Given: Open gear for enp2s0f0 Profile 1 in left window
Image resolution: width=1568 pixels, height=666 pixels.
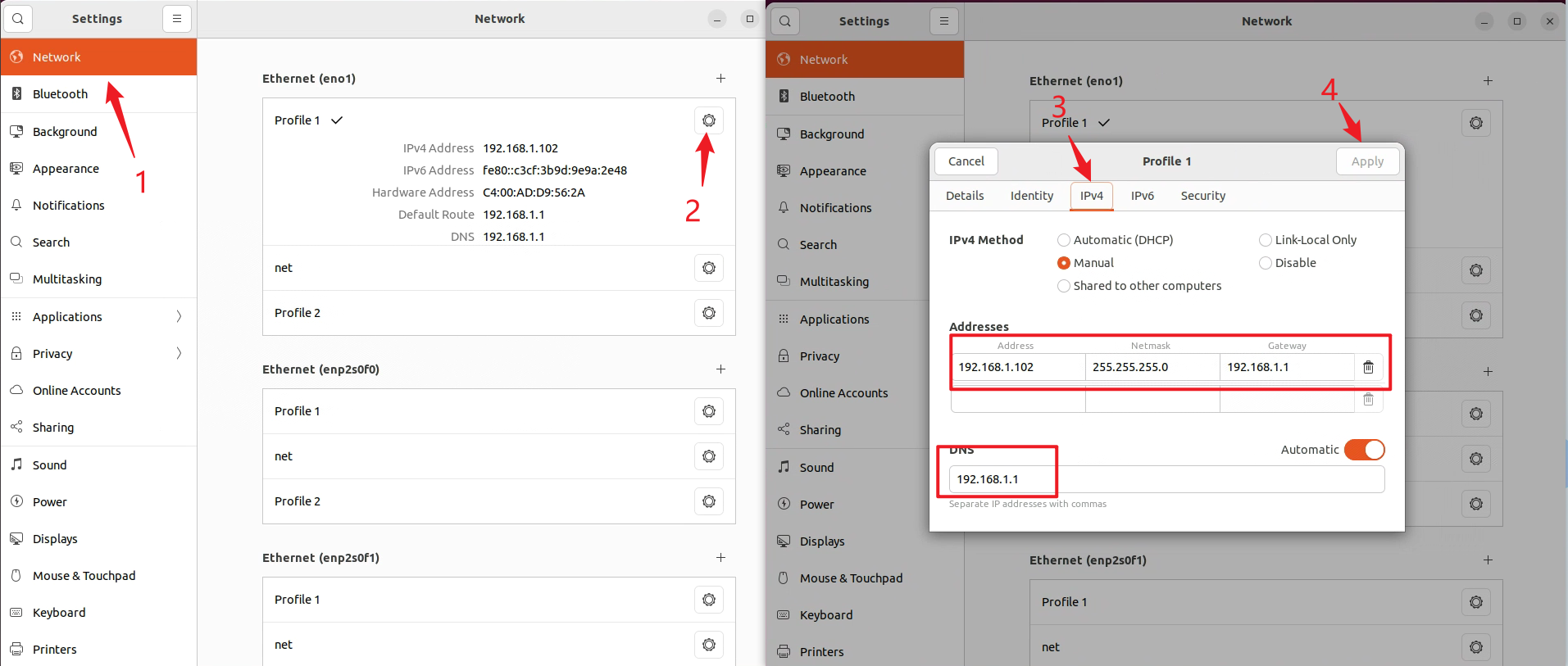Looking at the screenshot, I should coord(709,411).
